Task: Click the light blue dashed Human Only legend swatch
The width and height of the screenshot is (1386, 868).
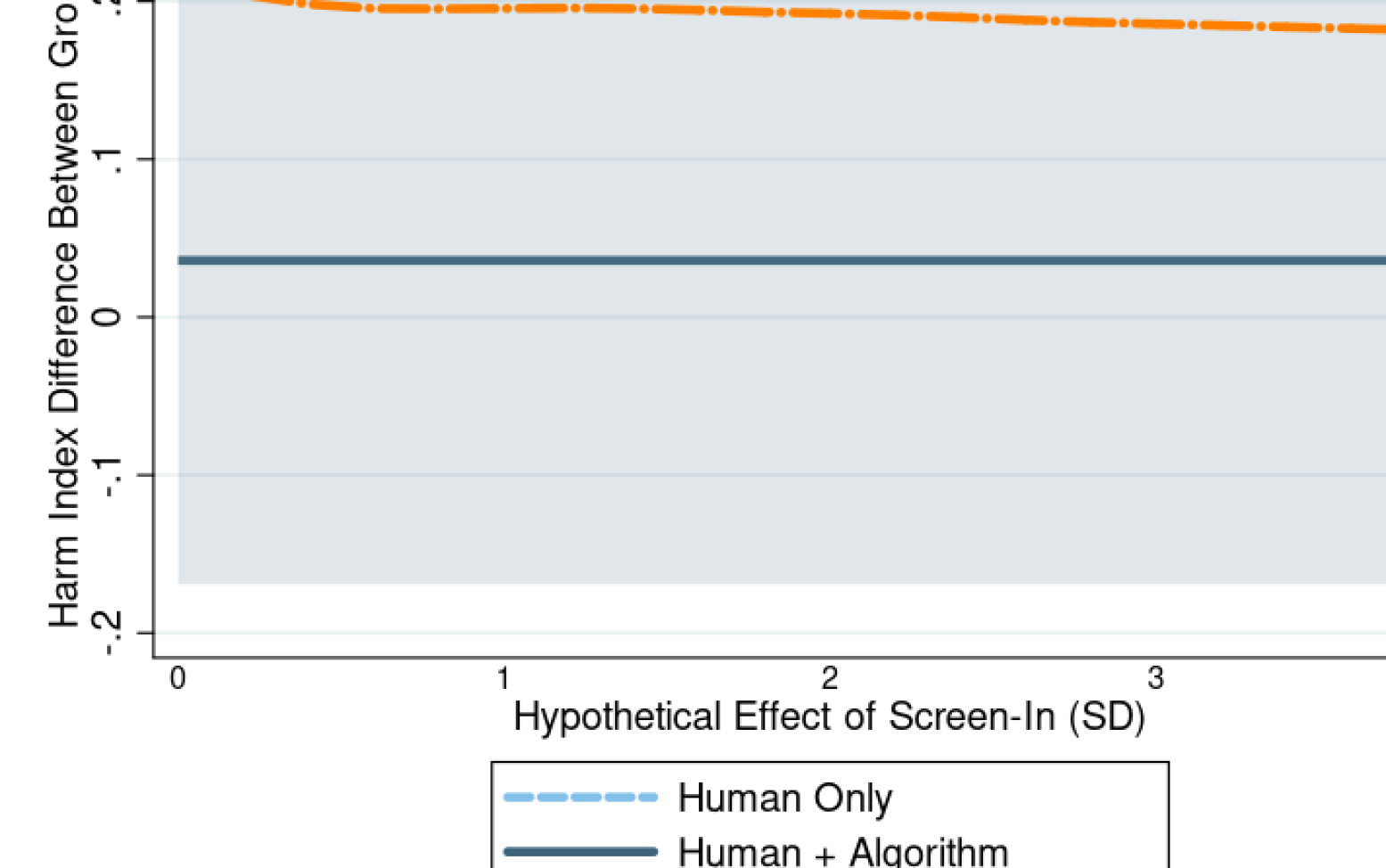Action: click(x=580, y=797)
